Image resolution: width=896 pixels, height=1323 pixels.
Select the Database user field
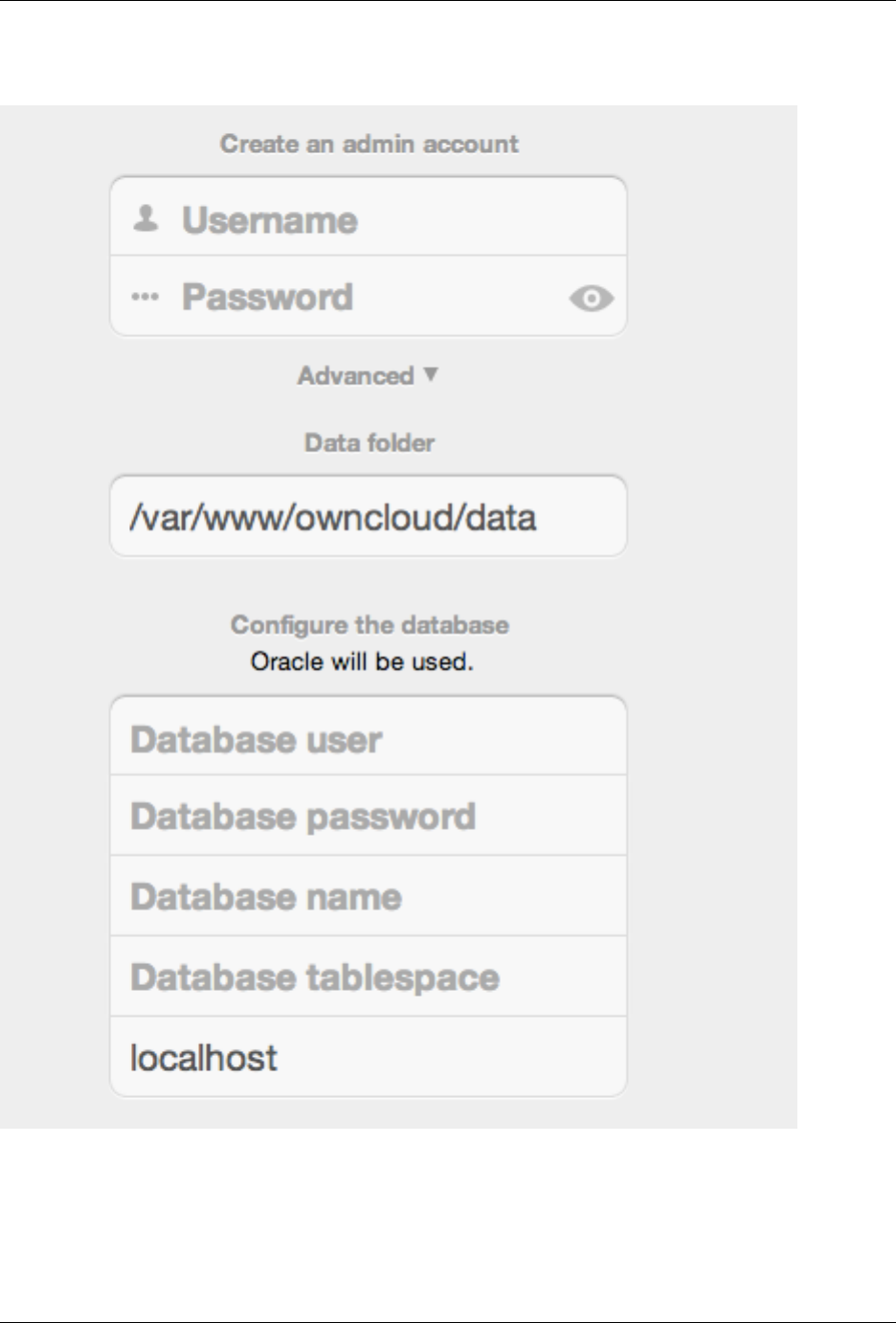point(369,739)
